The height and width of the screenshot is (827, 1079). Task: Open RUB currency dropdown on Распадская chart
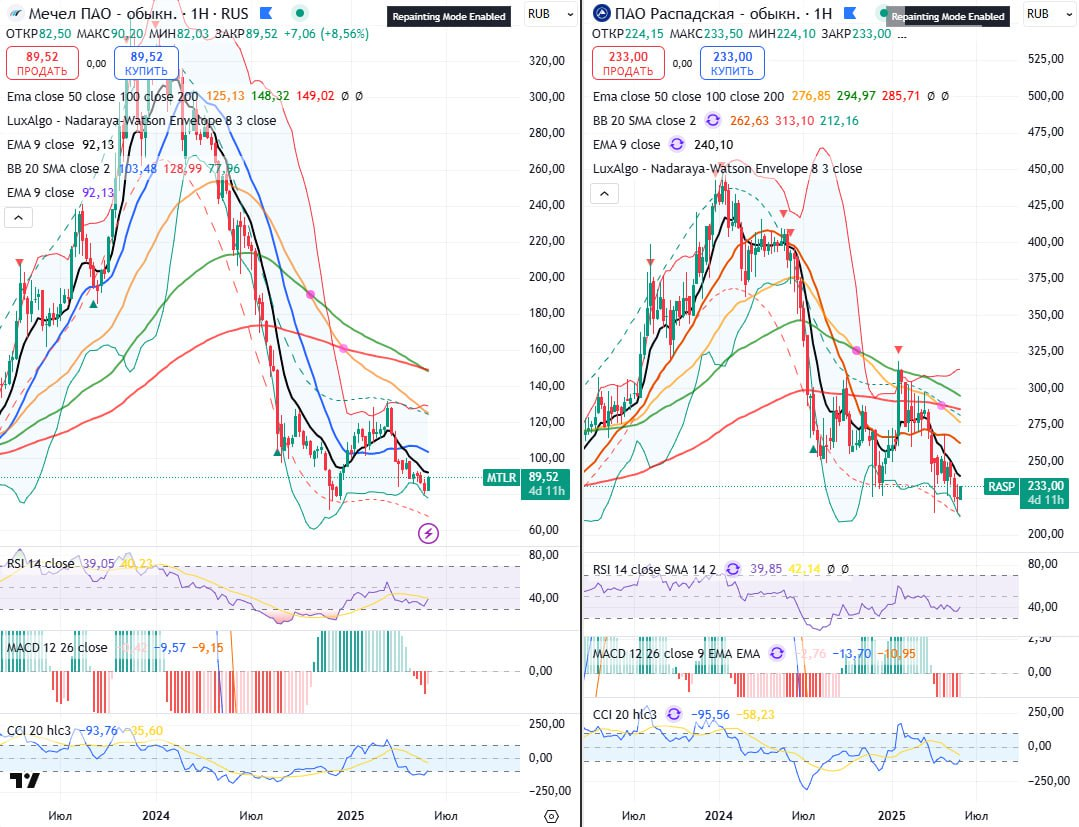tap(1048, 14)
